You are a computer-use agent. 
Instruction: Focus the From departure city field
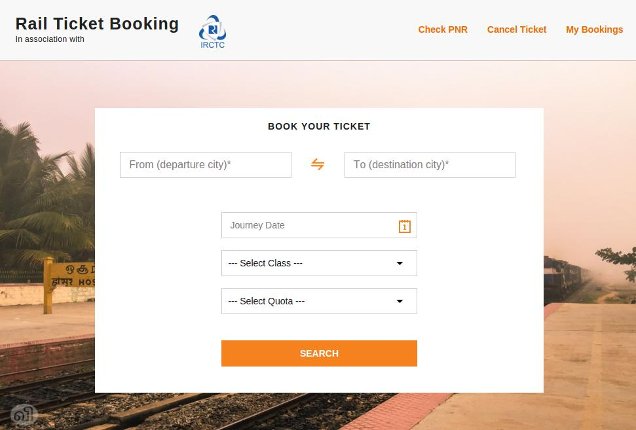point(205,165)
